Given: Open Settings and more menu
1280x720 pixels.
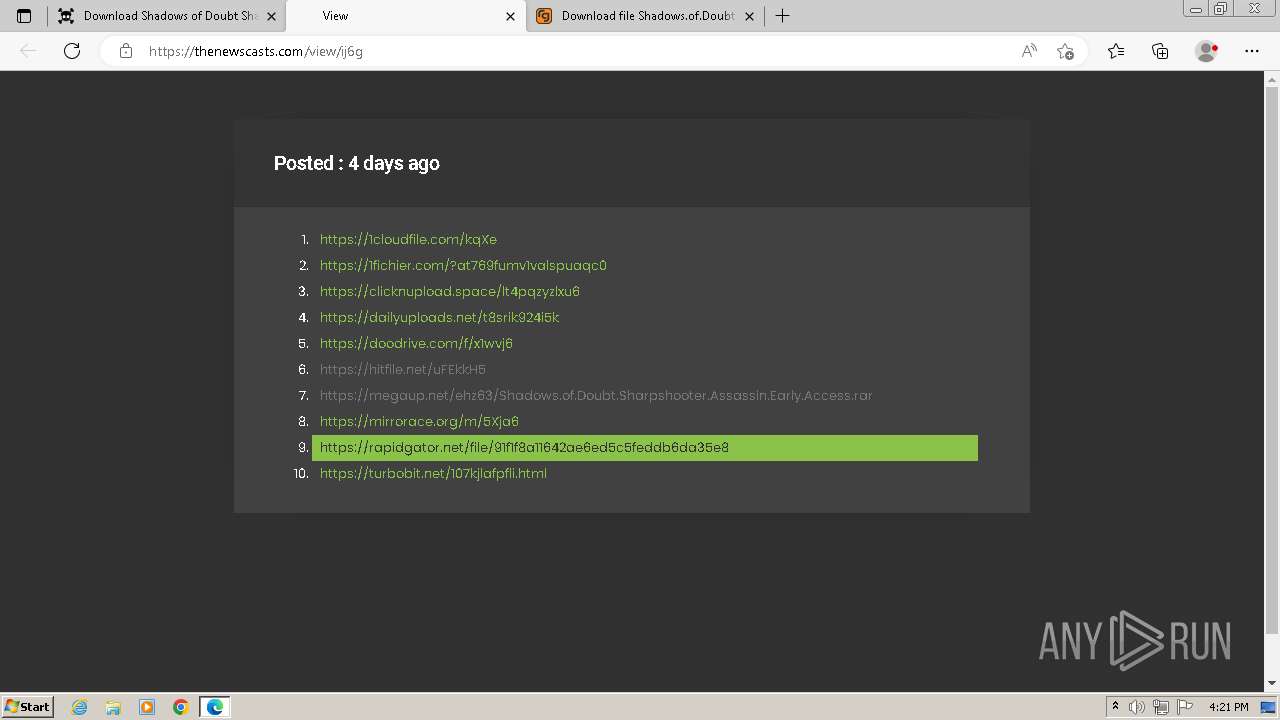Looking at the screenshot, I should pyautogui.click(x=1252, y=51).
